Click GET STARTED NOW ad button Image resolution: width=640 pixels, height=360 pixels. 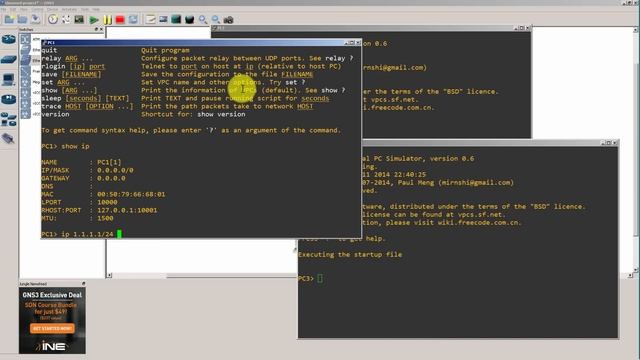[x=52, y=329]
